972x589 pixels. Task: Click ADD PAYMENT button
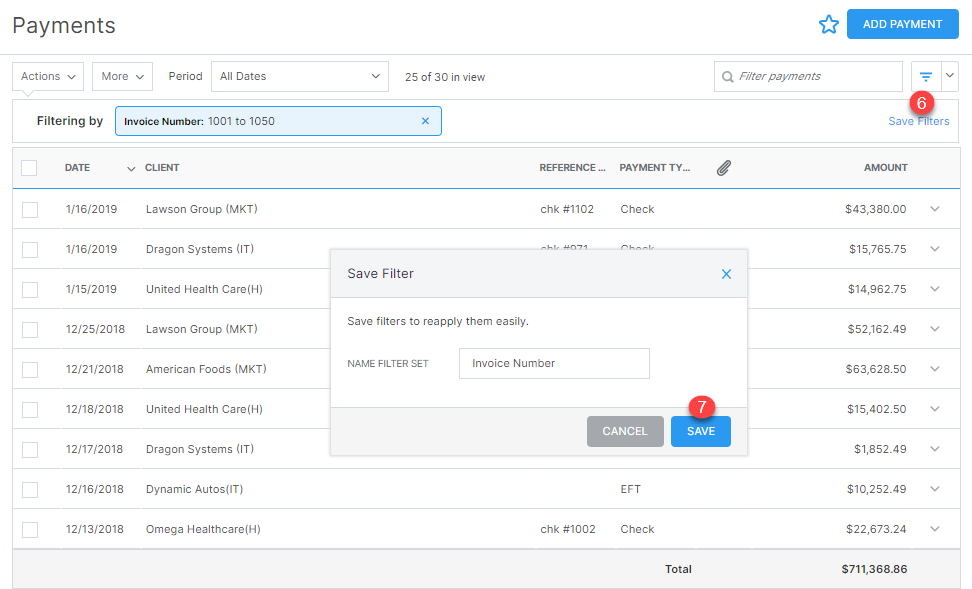(903, 24)
